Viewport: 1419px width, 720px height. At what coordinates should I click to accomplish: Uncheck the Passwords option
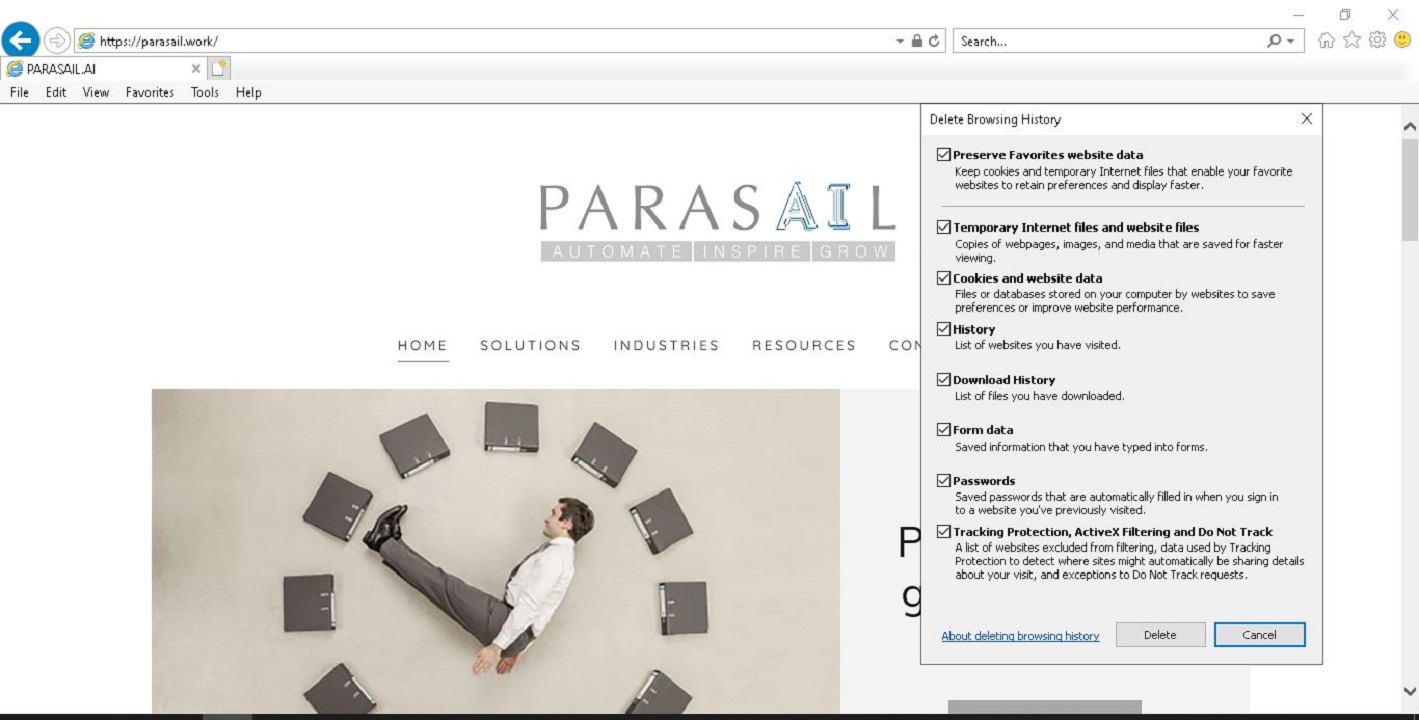pos(943,481)
